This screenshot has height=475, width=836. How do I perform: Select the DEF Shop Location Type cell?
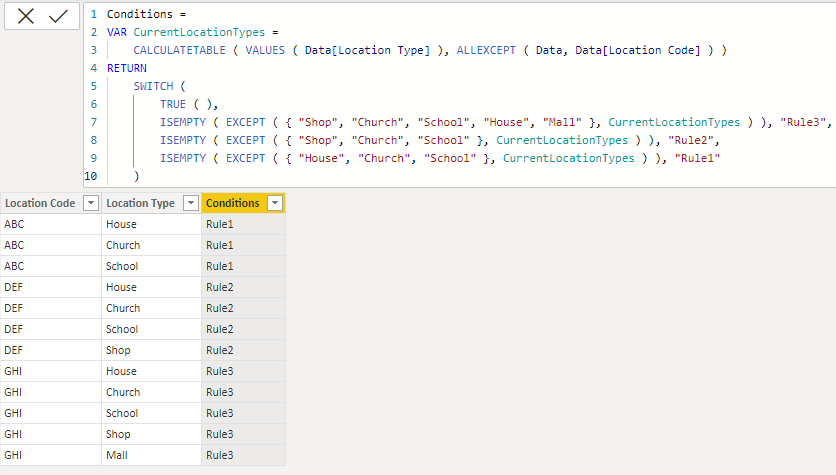point(151,350)
